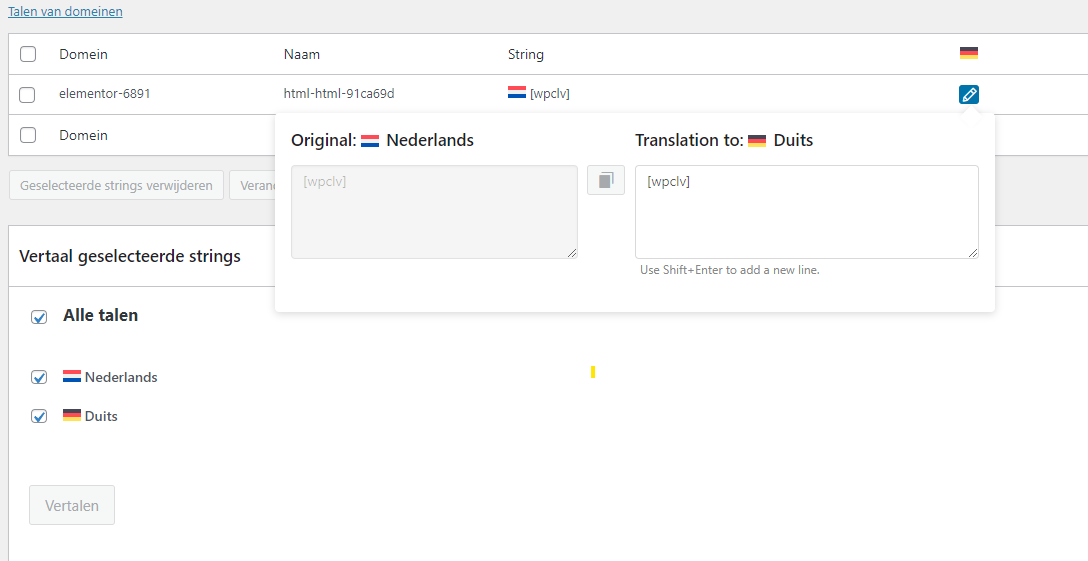This screenshot has height=561, width=1088.
Task: Click the original Nederlands text area
Action: [x=434, y=212]
